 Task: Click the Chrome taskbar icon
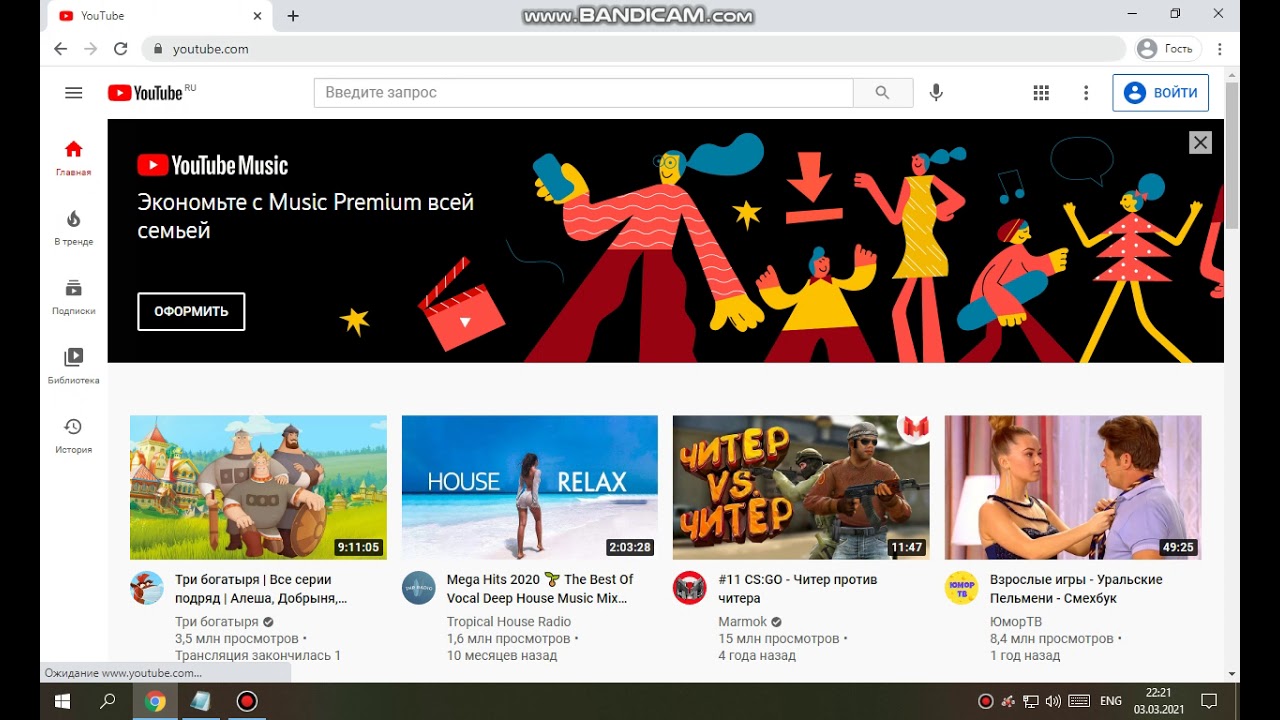pos(155,701)
